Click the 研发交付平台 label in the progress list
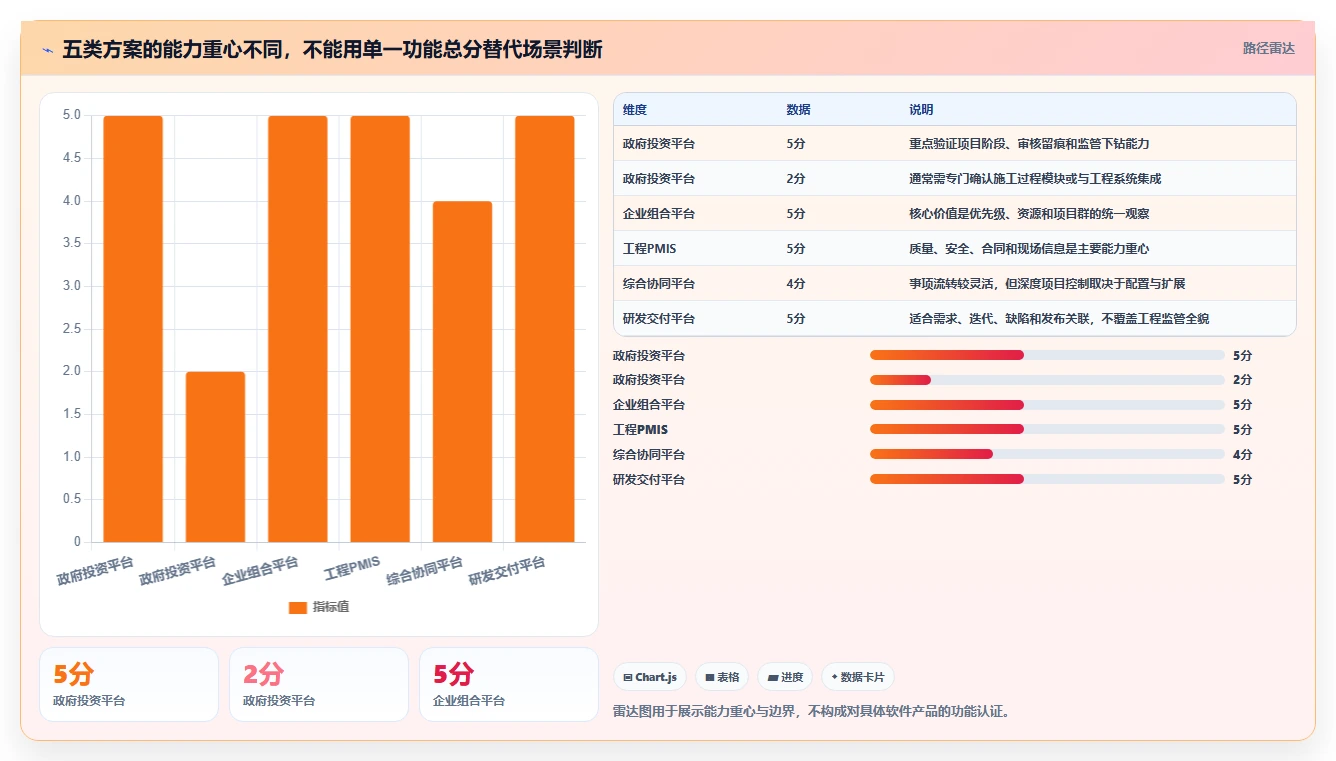The height and width of the screenshot is (761, 1336). coord(649,480)
